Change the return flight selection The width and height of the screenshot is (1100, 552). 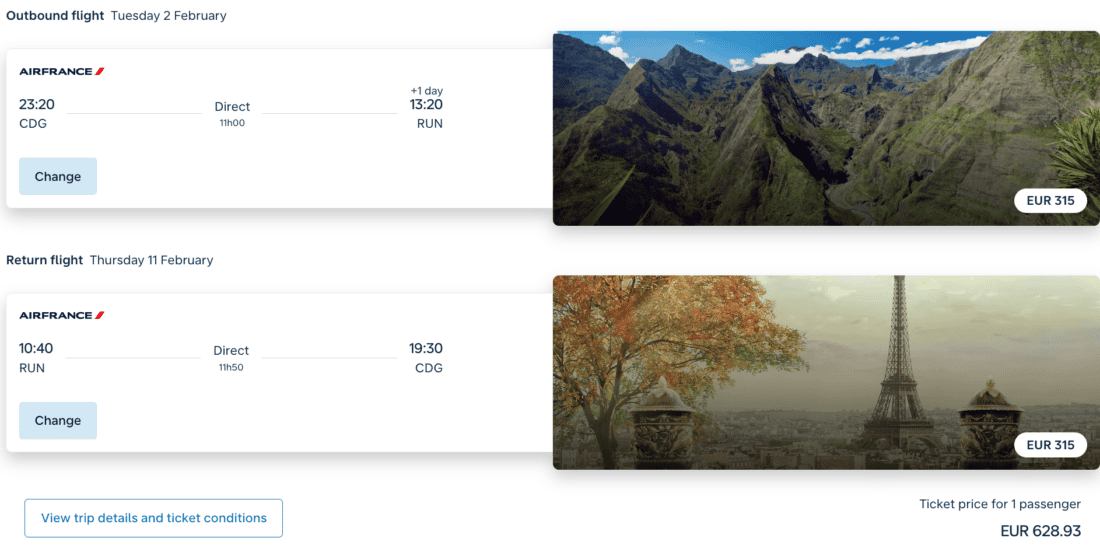click(58, 420)
